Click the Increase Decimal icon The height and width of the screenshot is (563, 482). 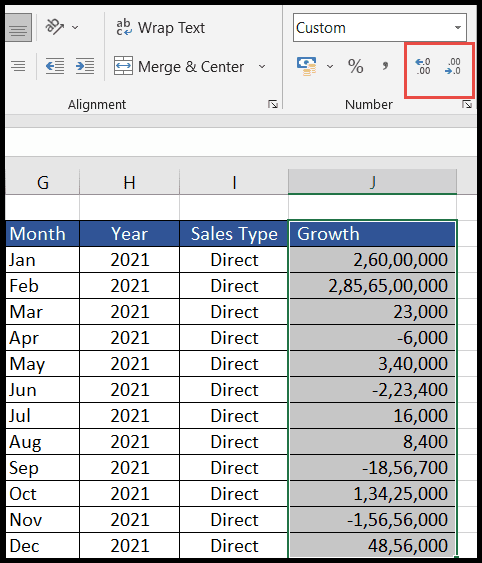point(423,66)
